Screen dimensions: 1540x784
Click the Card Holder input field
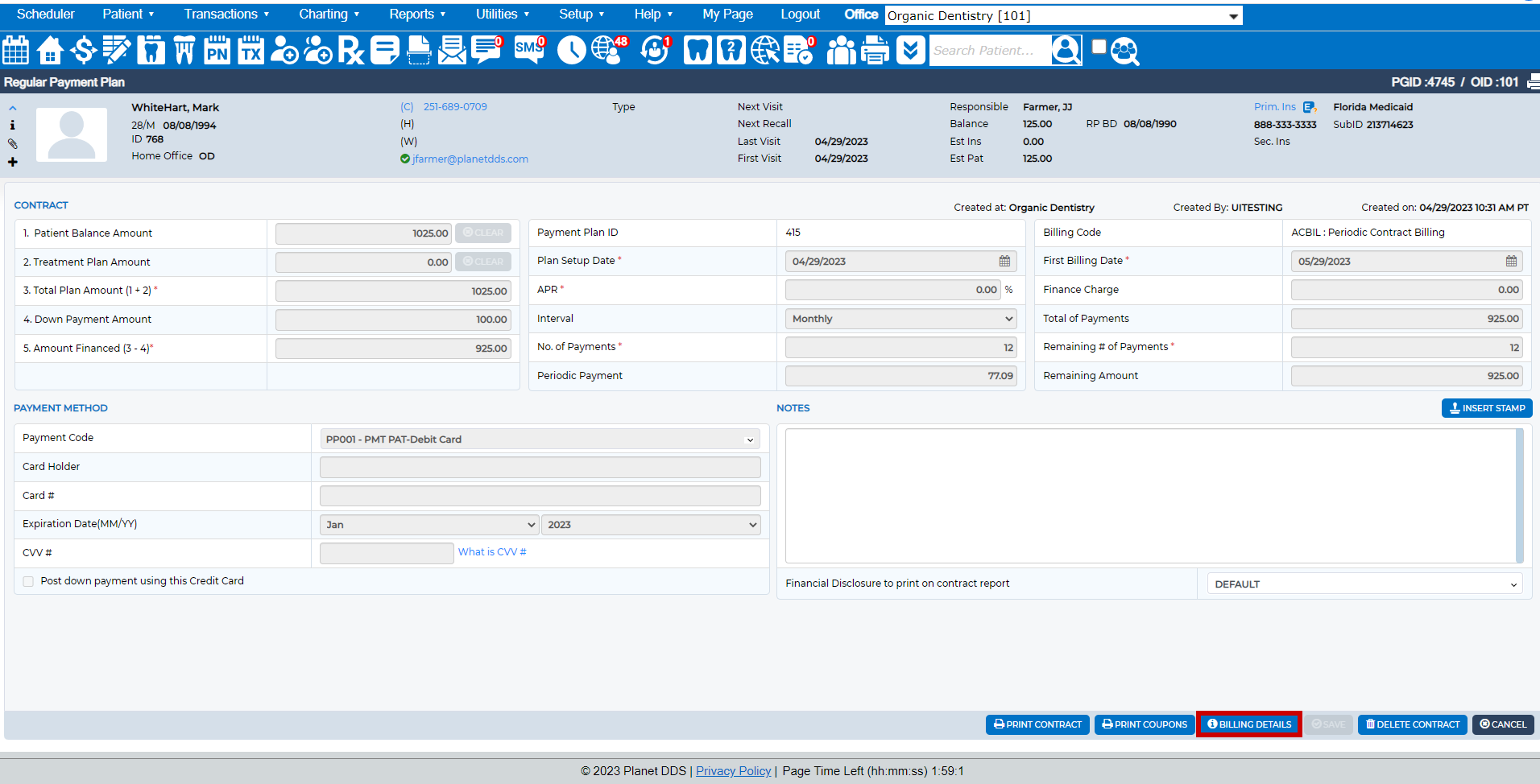(x=540, y=468)
